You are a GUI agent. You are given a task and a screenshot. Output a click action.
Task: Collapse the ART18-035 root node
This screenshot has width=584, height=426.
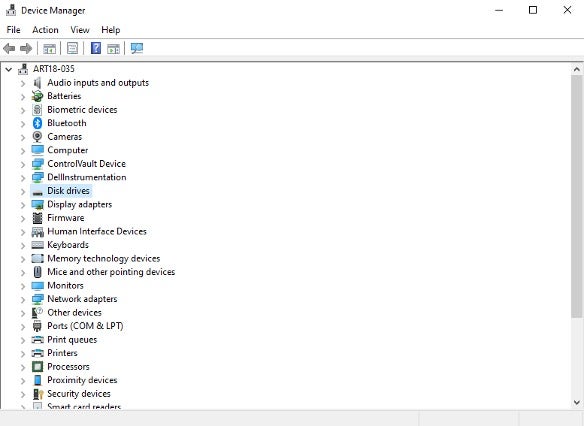pyautogui.click(x=9, y=69)
